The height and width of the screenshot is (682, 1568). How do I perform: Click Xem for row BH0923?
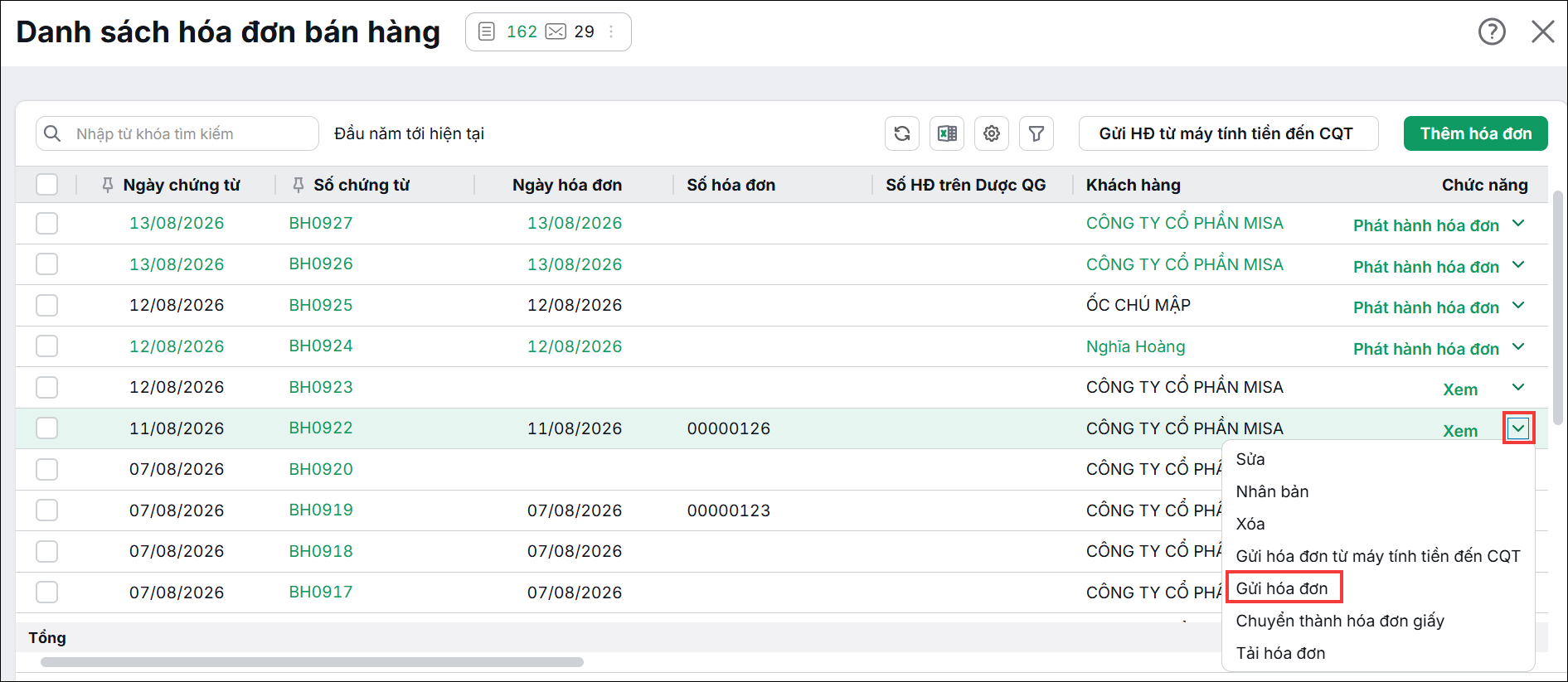1460,389
